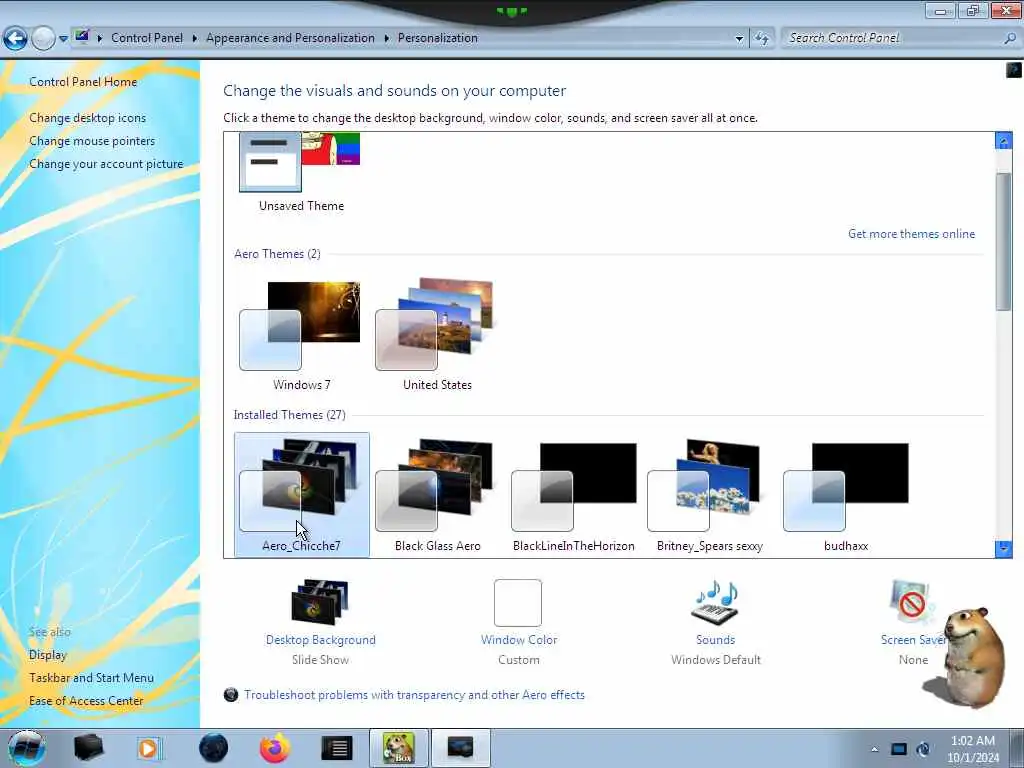The height and width of the screenshot is (768, 1024).
Task: Open the clock showing 1:02 AM
Action: point(973,749)
